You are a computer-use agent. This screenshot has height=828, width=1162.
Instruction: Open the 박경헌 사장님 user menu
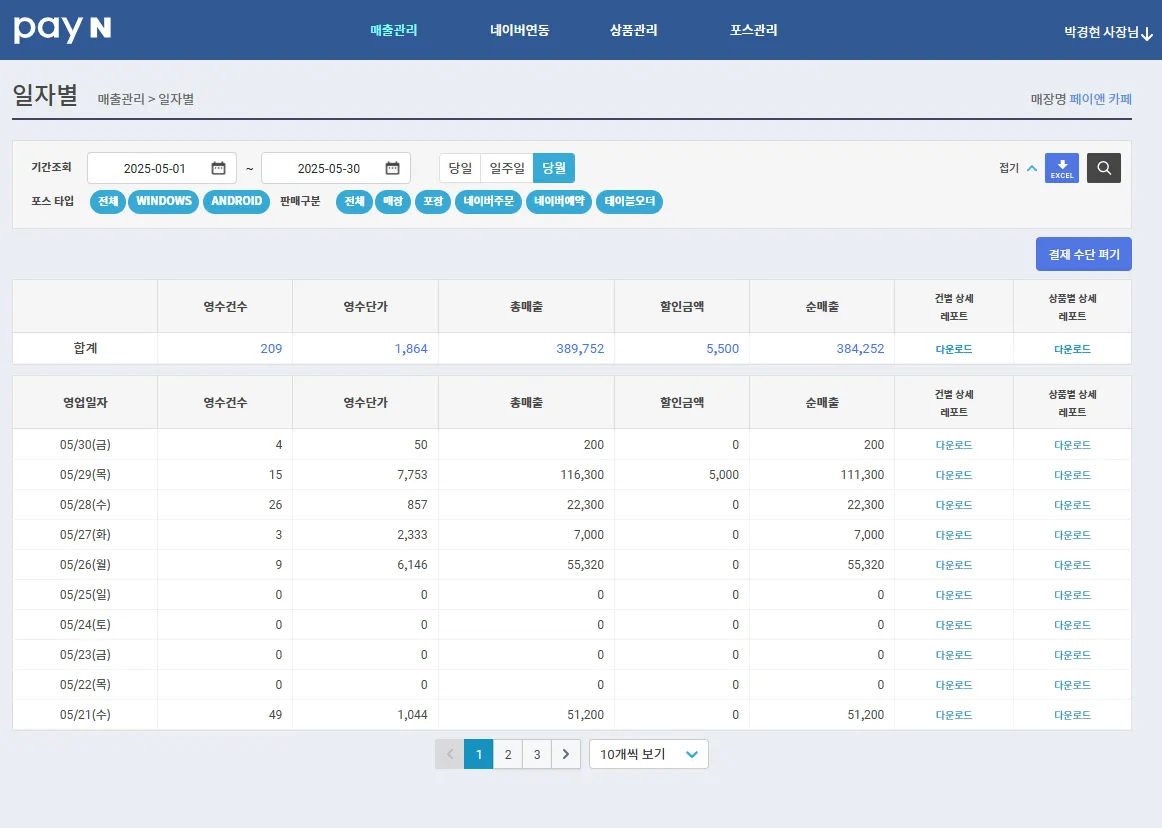1109,32
